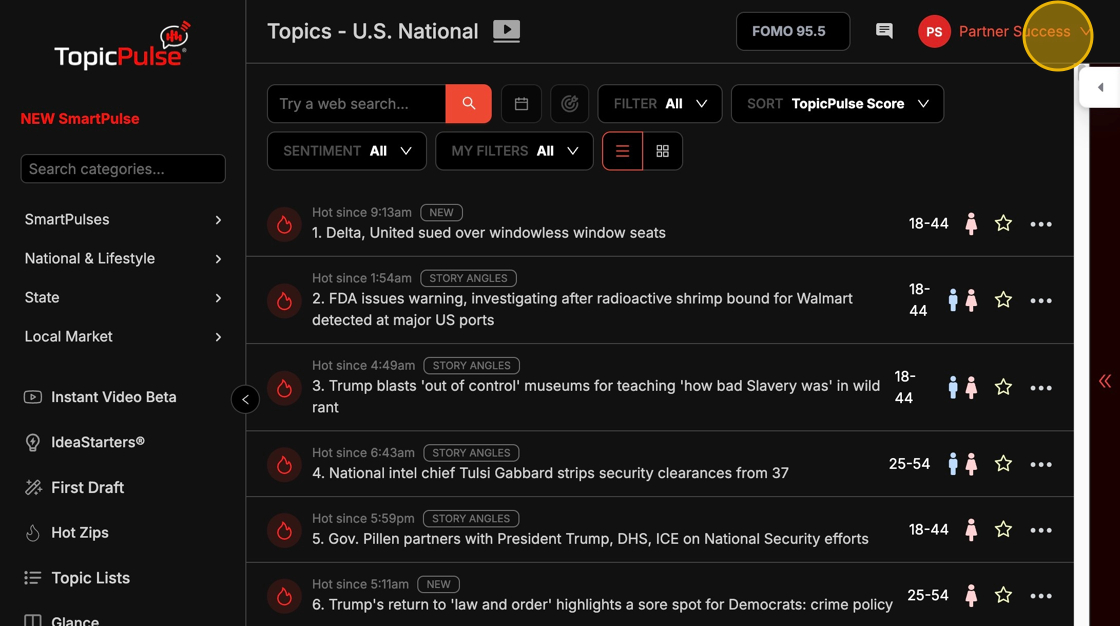Click the target goal icon

pyautogui.click(x=569, y=104)
